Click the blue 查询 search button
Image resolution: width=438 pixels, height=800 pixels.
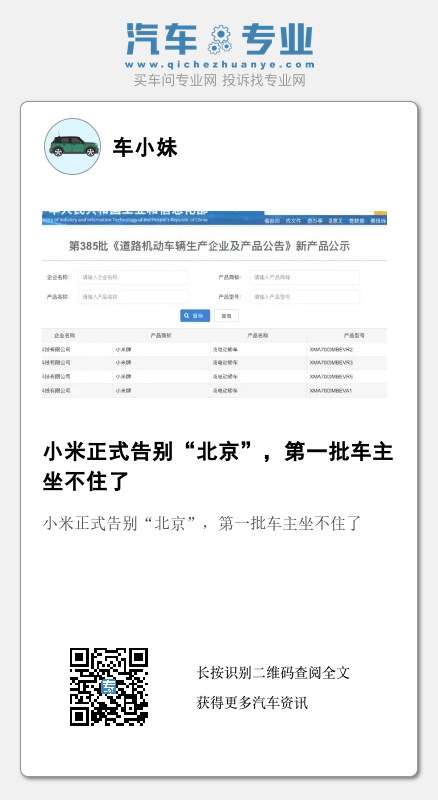pos(194,316)
